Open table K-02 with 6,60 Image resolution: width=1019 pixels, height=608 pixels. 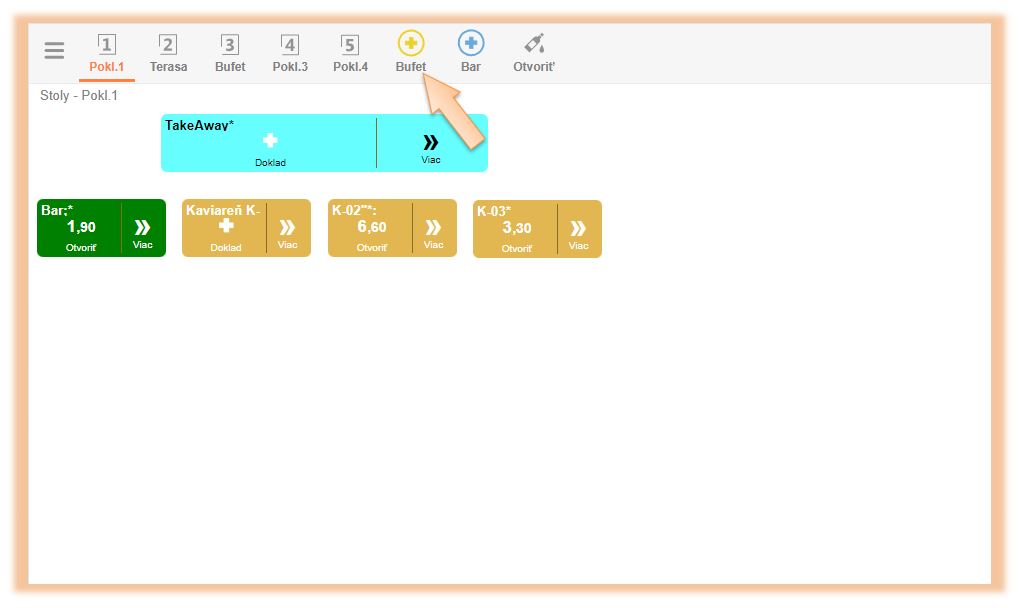371,229
